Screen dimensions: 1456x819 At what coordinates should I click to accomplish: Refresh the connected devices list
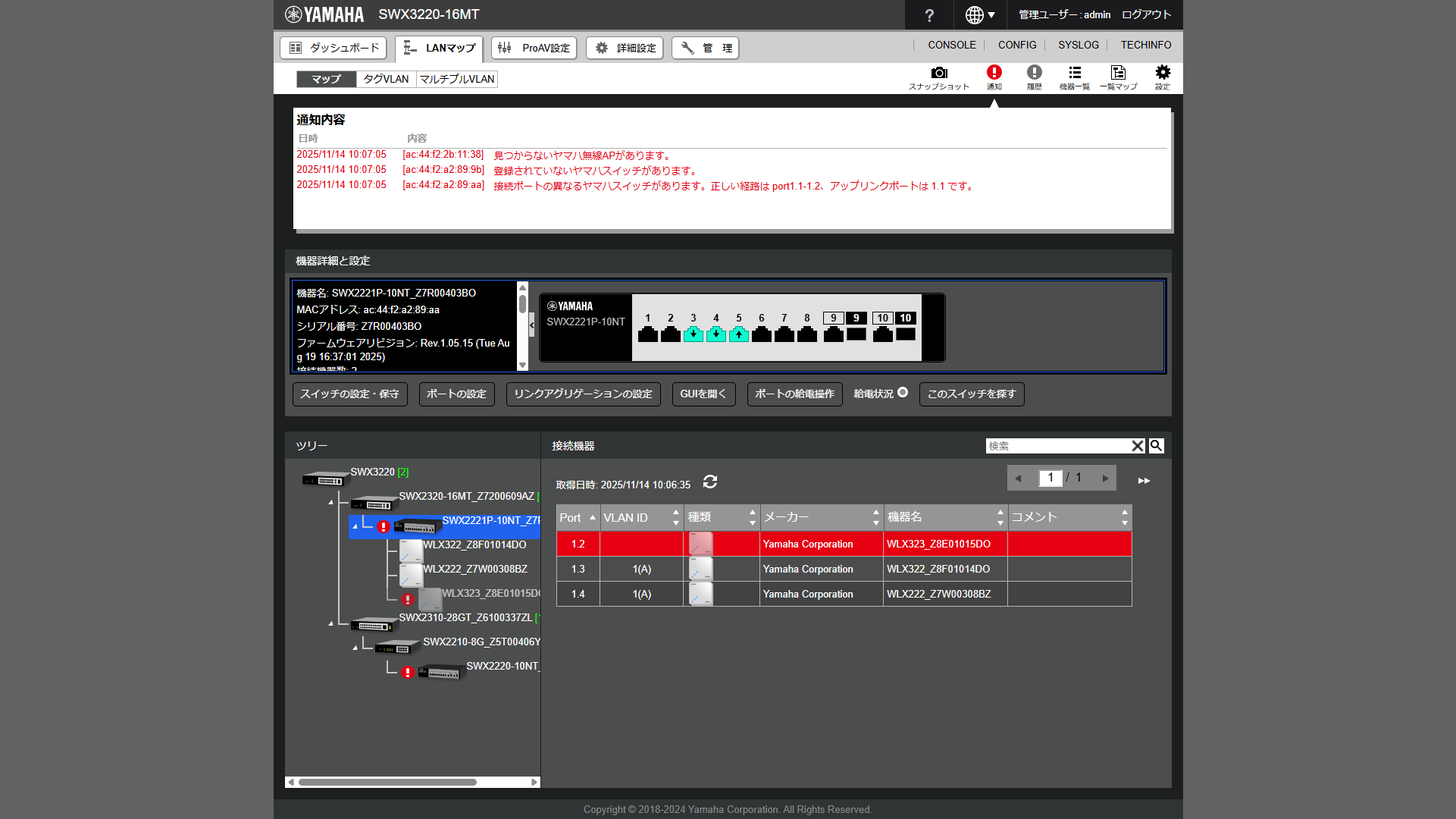710,482
